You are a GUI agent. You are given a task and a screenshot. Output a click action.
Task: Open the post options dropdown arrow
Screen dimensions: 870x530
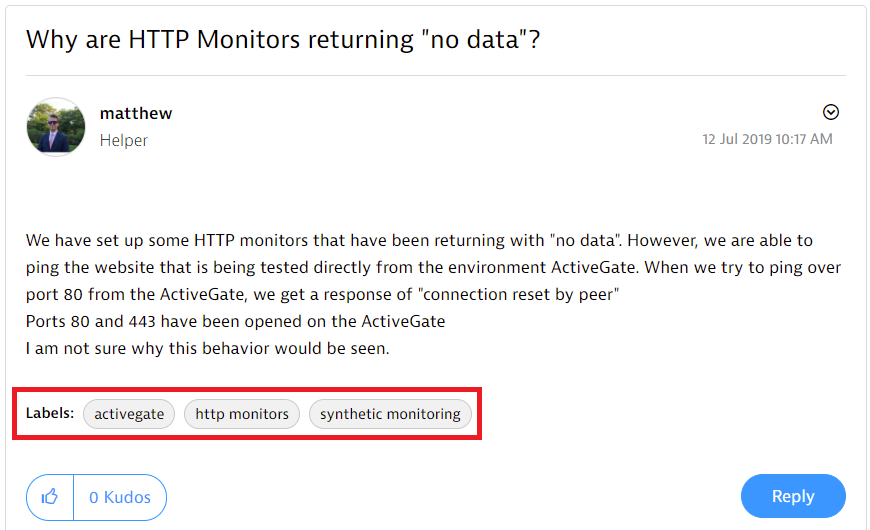click(830, 112)
